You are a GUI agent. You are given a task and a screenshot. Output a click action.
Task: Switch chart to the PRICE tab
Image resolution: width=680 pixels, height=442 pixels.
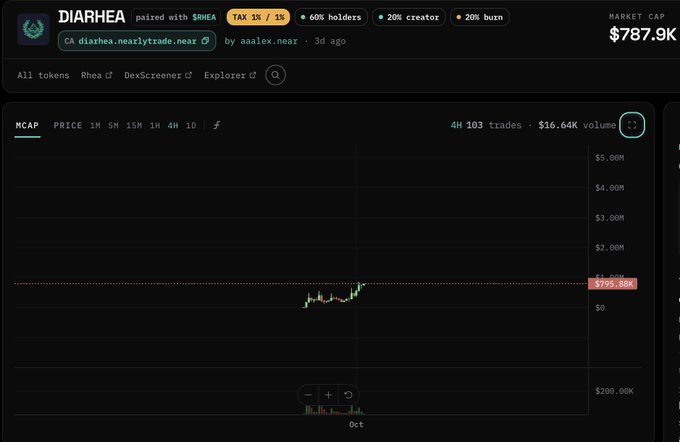[68, 125]
